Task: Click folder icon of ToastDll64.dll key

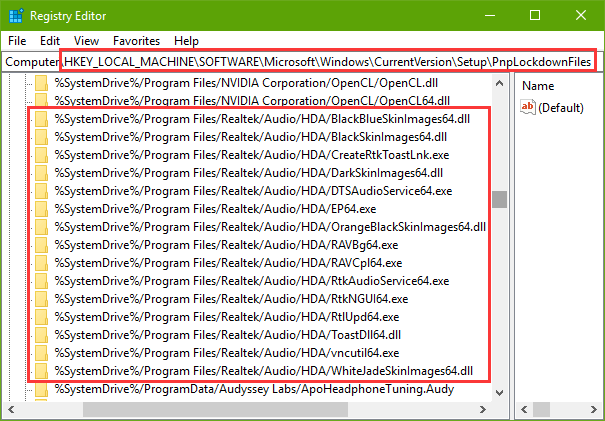Action: point(41,335)
